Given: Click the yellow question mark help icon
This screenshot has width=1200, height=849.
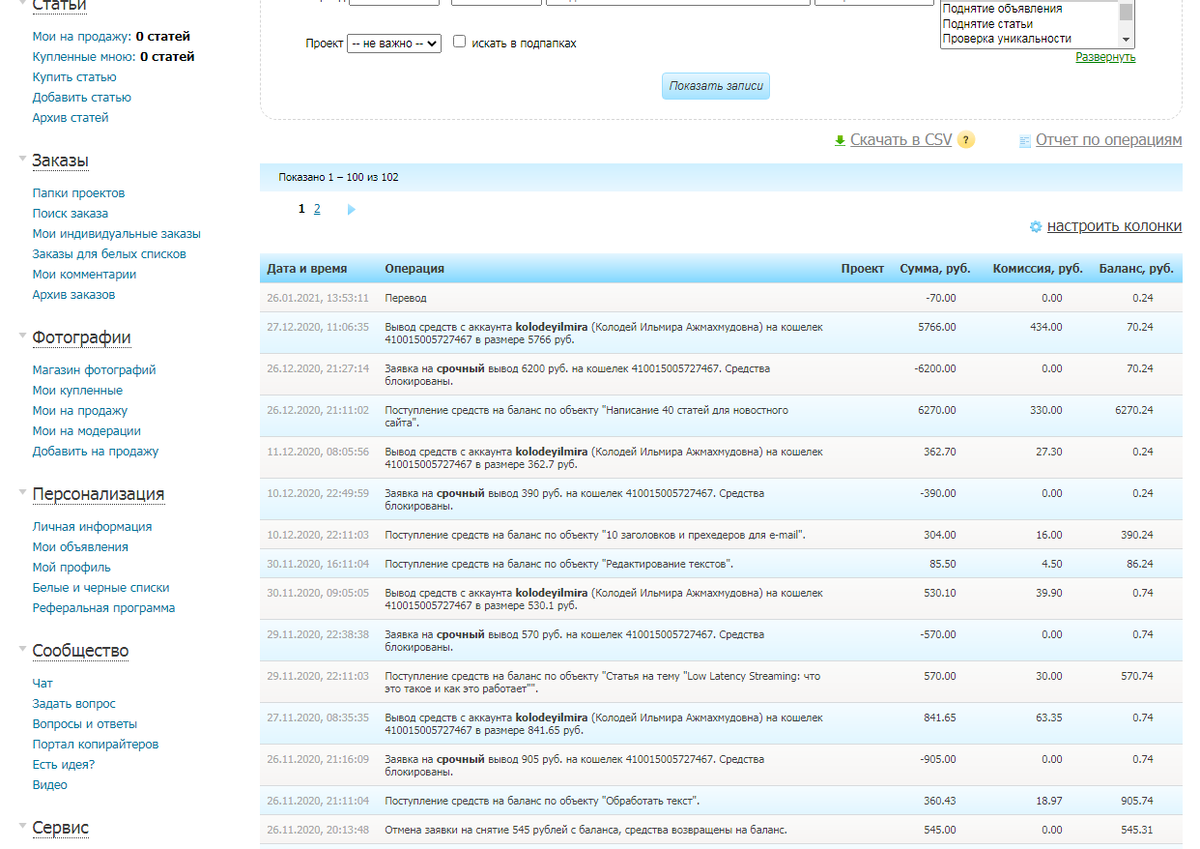Looking at the screenshot, I should 966,140.
